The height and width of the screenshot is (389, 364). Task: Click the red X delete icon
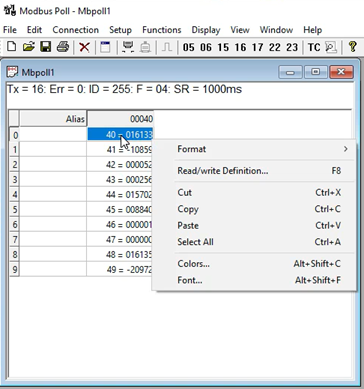coord(84,47)
